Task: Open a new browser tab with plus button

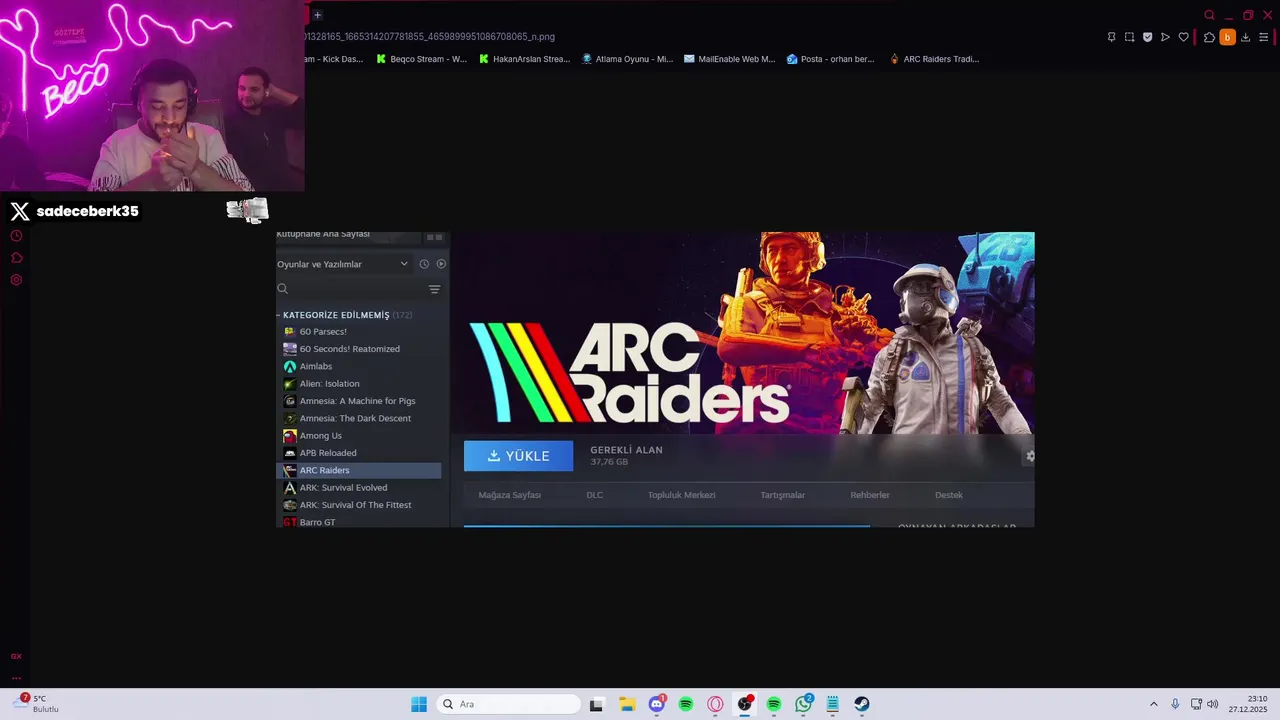Action: [x=317, y=15]
